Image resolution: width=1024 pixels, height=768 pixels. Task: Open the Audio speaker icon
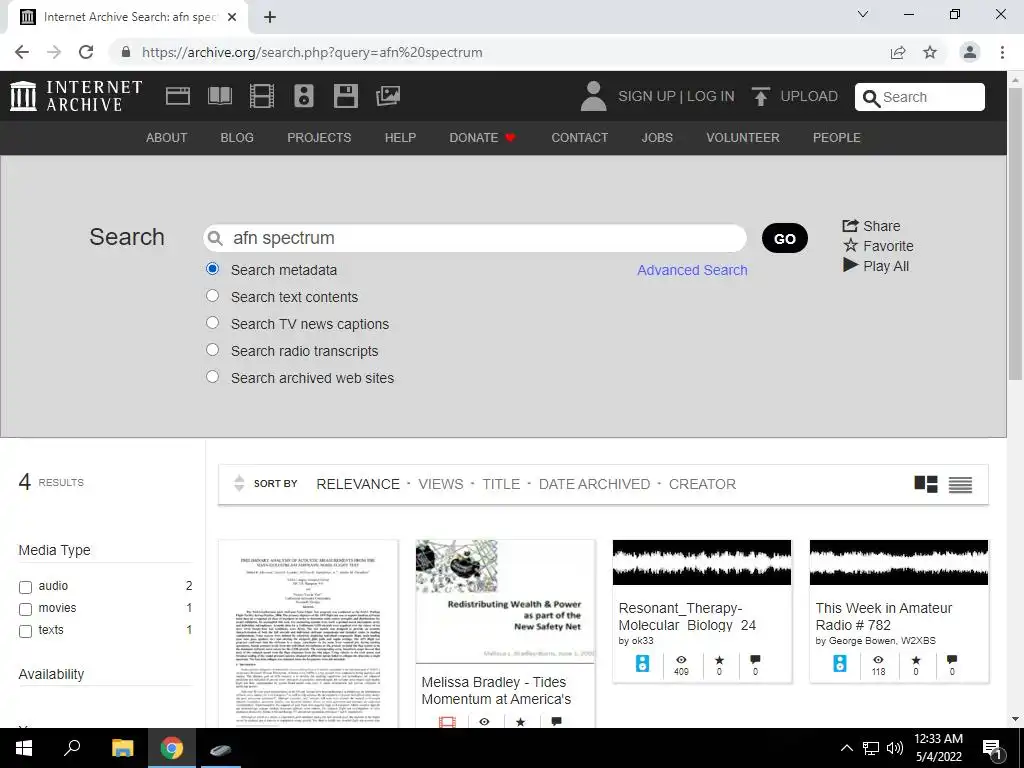[304, 96]
